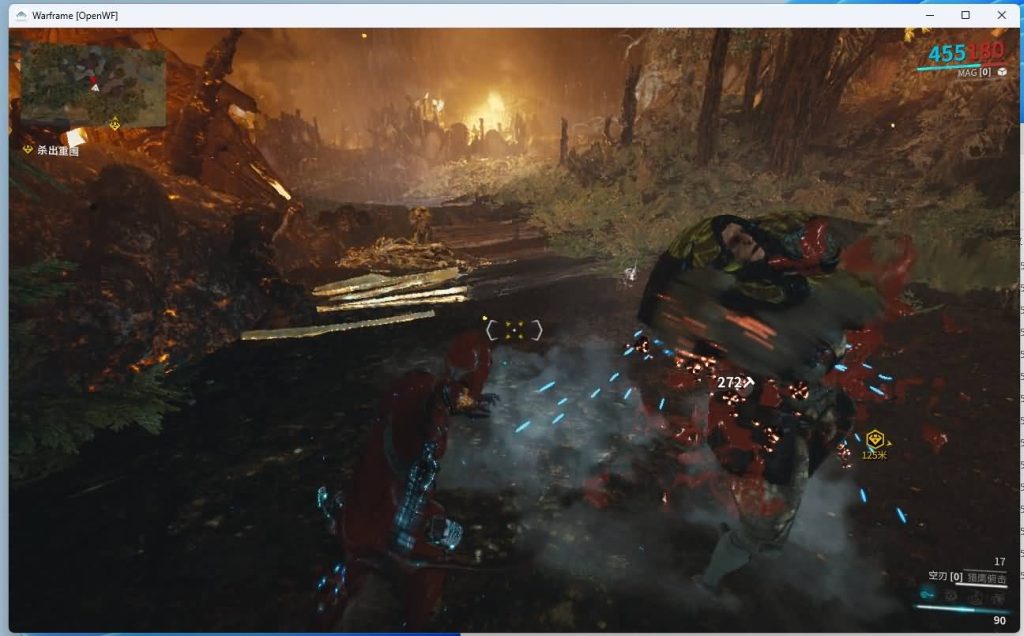This screenshot has height=636, width=1024.
Task: Click the yellow objective marker below minimap
Action: point(115,124)
